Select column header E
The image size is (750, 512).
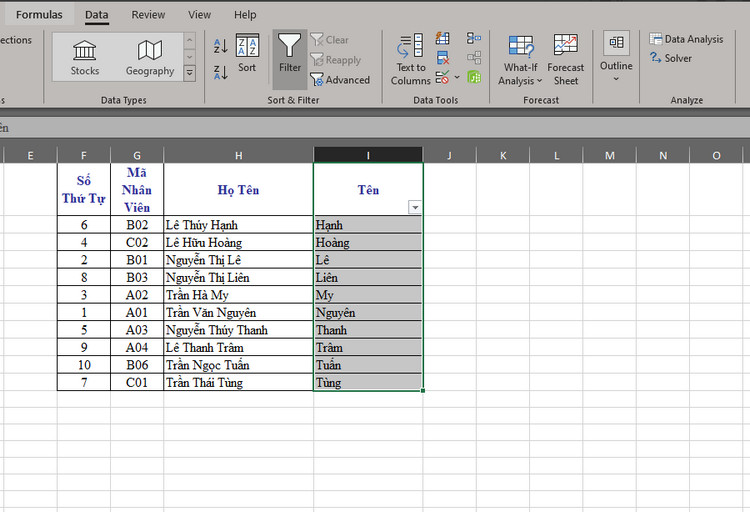[31, 156]
